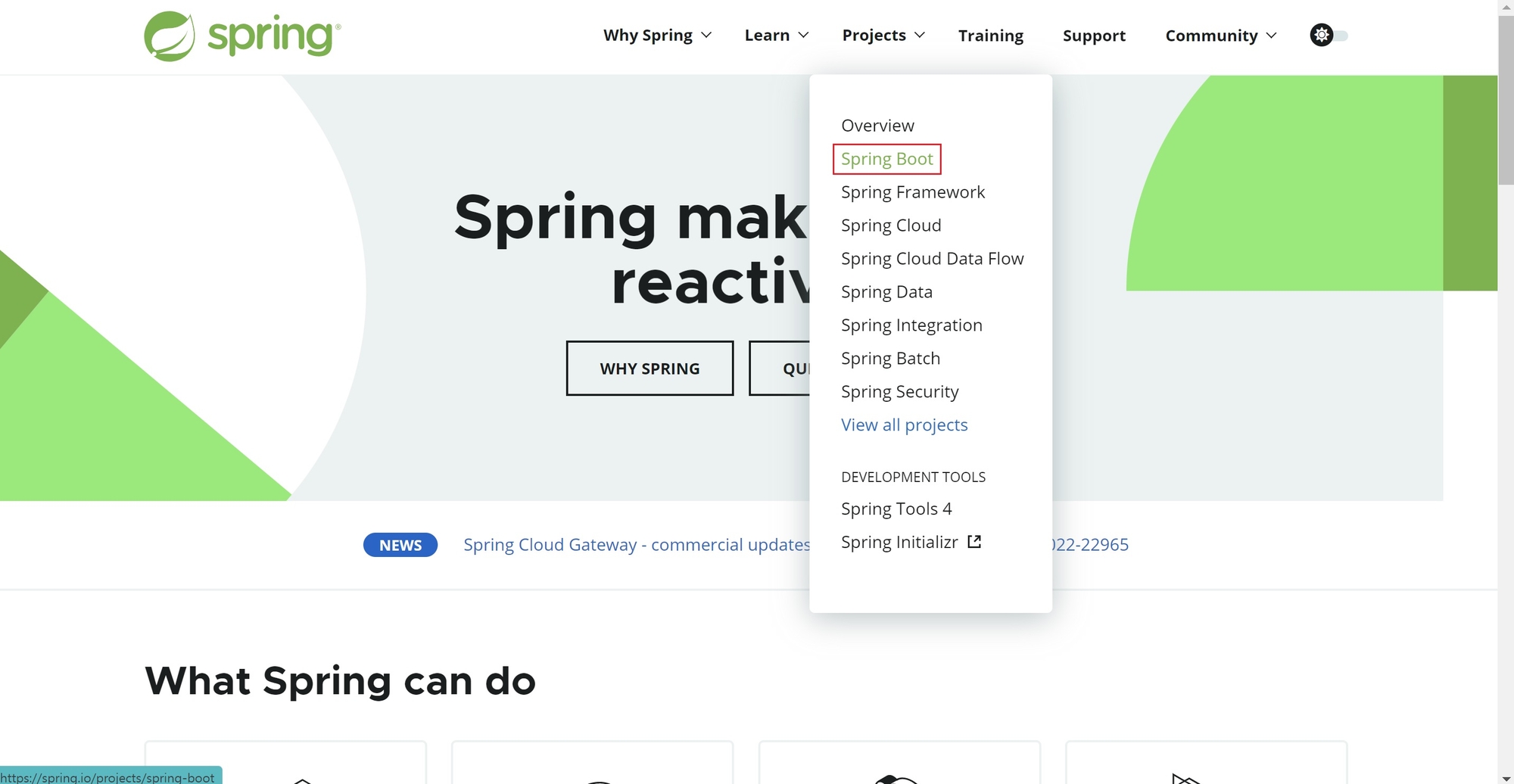1514x784 pixels.
Task: Click the page vertical scrollbar thumb
Action: coord(1506,100)
